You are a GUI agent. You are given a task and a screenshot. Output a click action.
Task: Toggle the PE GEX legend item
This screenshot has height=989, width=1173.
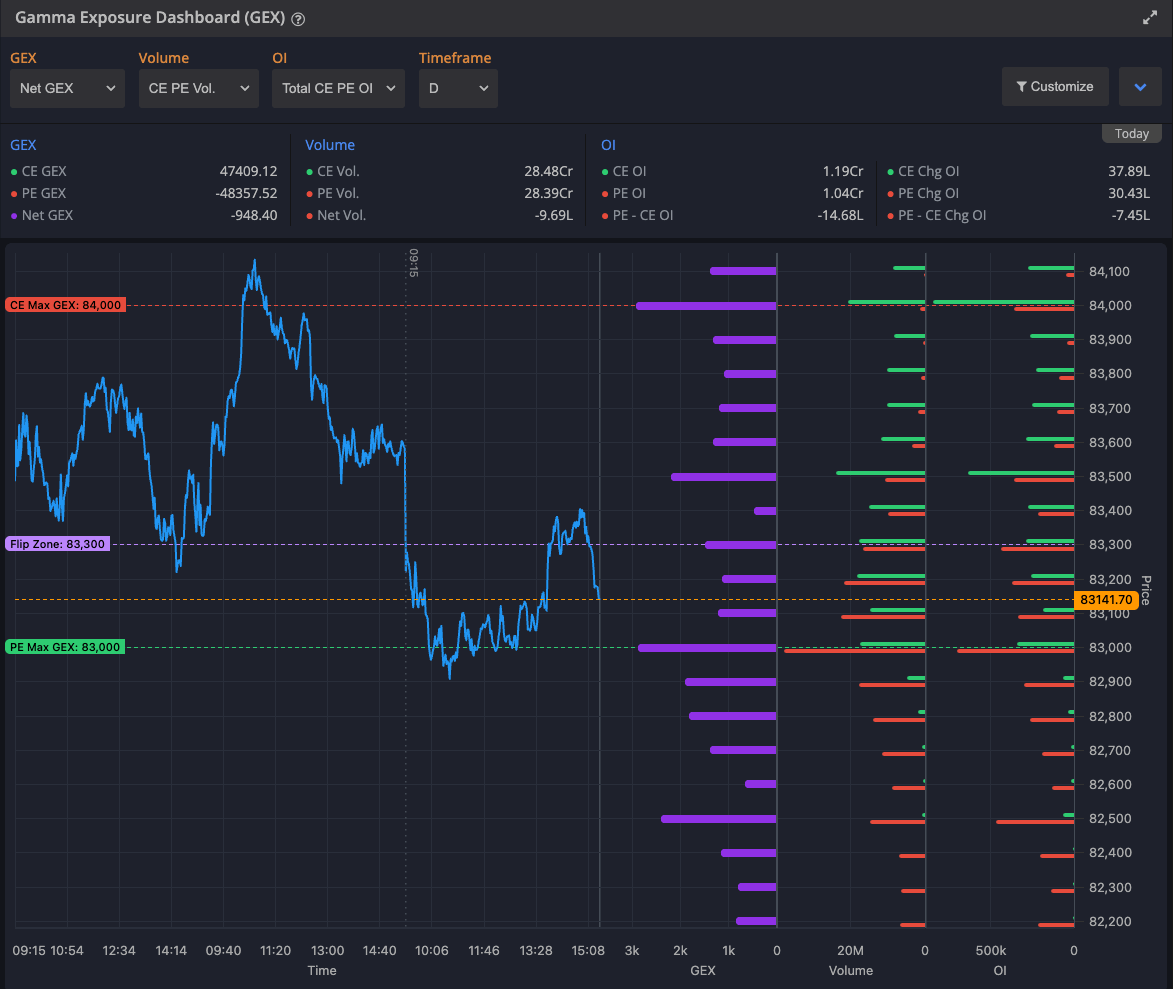pos(43,193)
